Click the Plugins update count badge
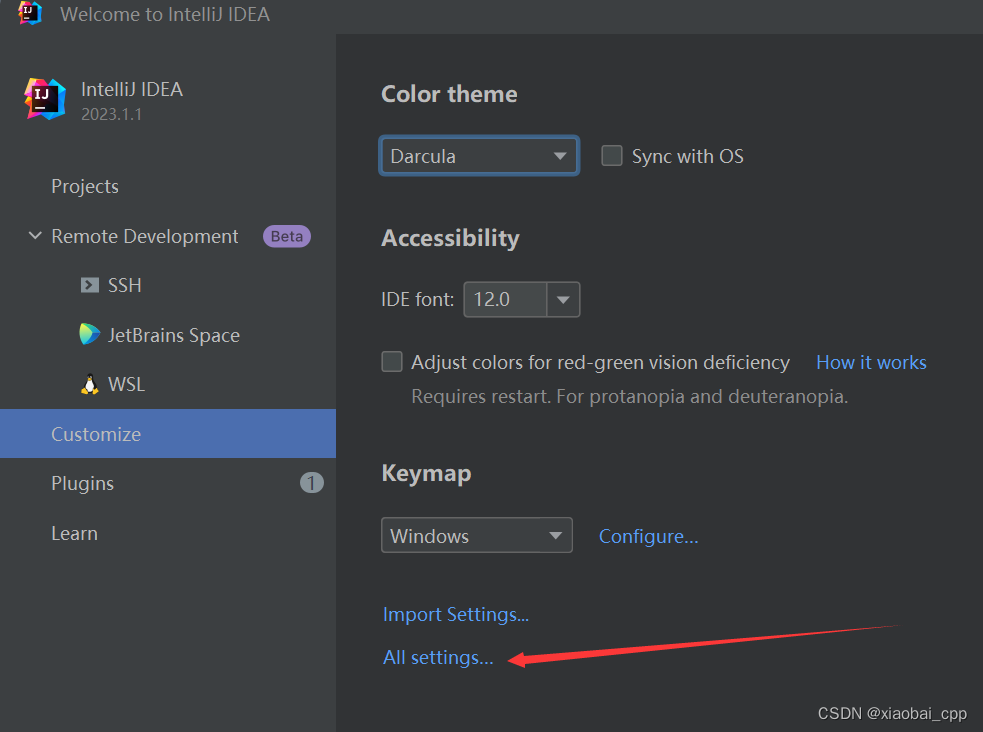The width and height of the screenshot is (983, 732). pos(312,483)
